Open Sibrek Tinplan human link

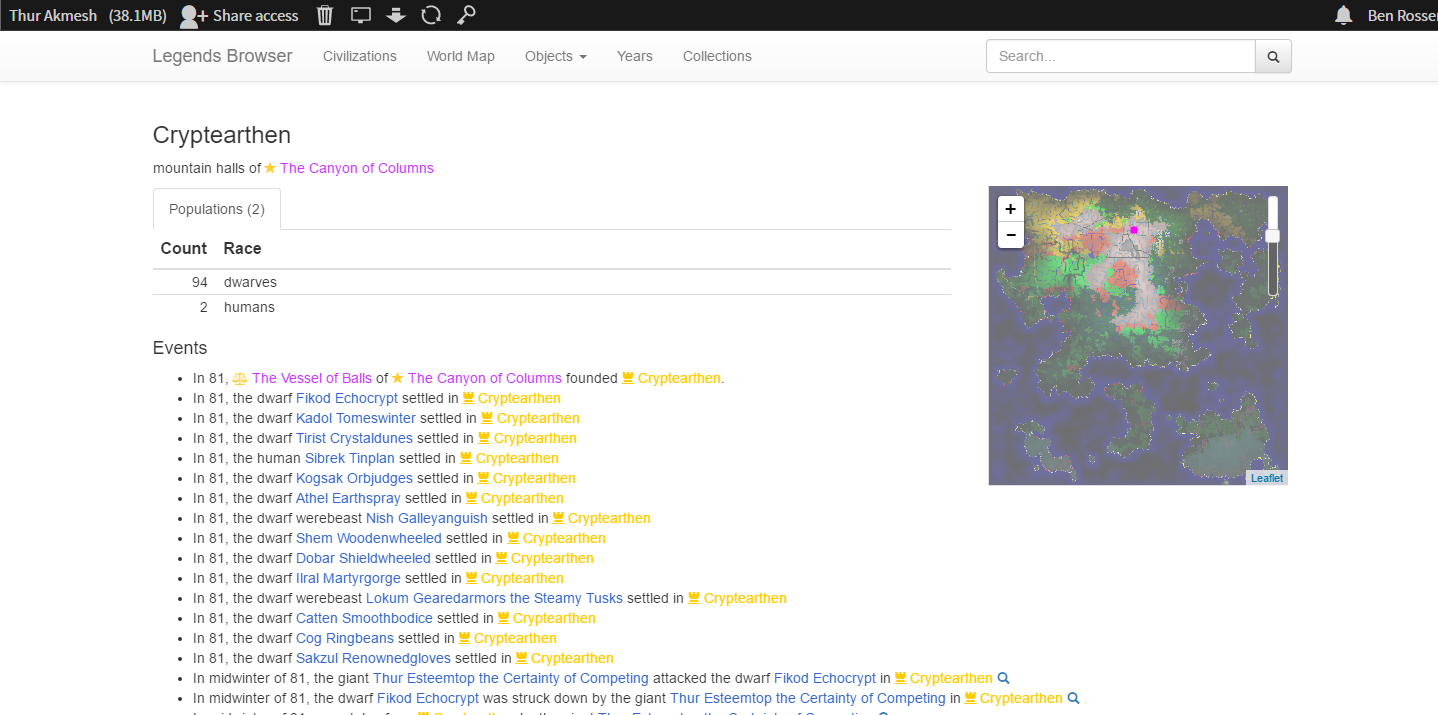pyautogui.click(x=350, y=458)
